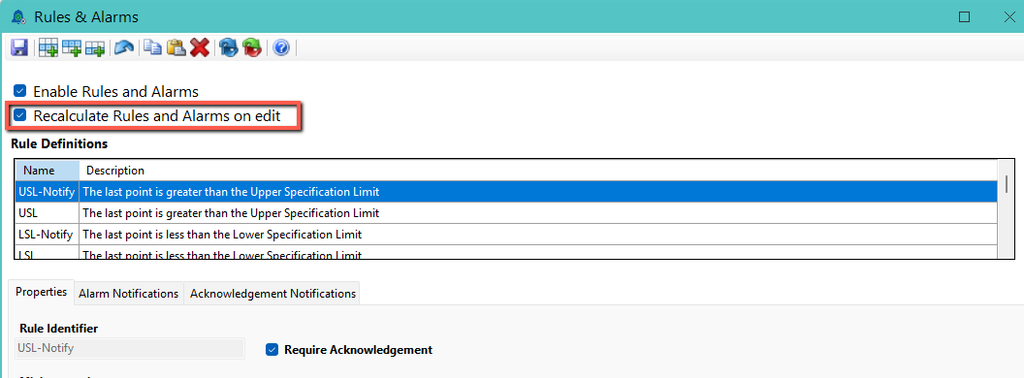1024x378 pixels.
Task: Click the Paste clipboard icon
Action: tap(176, 48)
